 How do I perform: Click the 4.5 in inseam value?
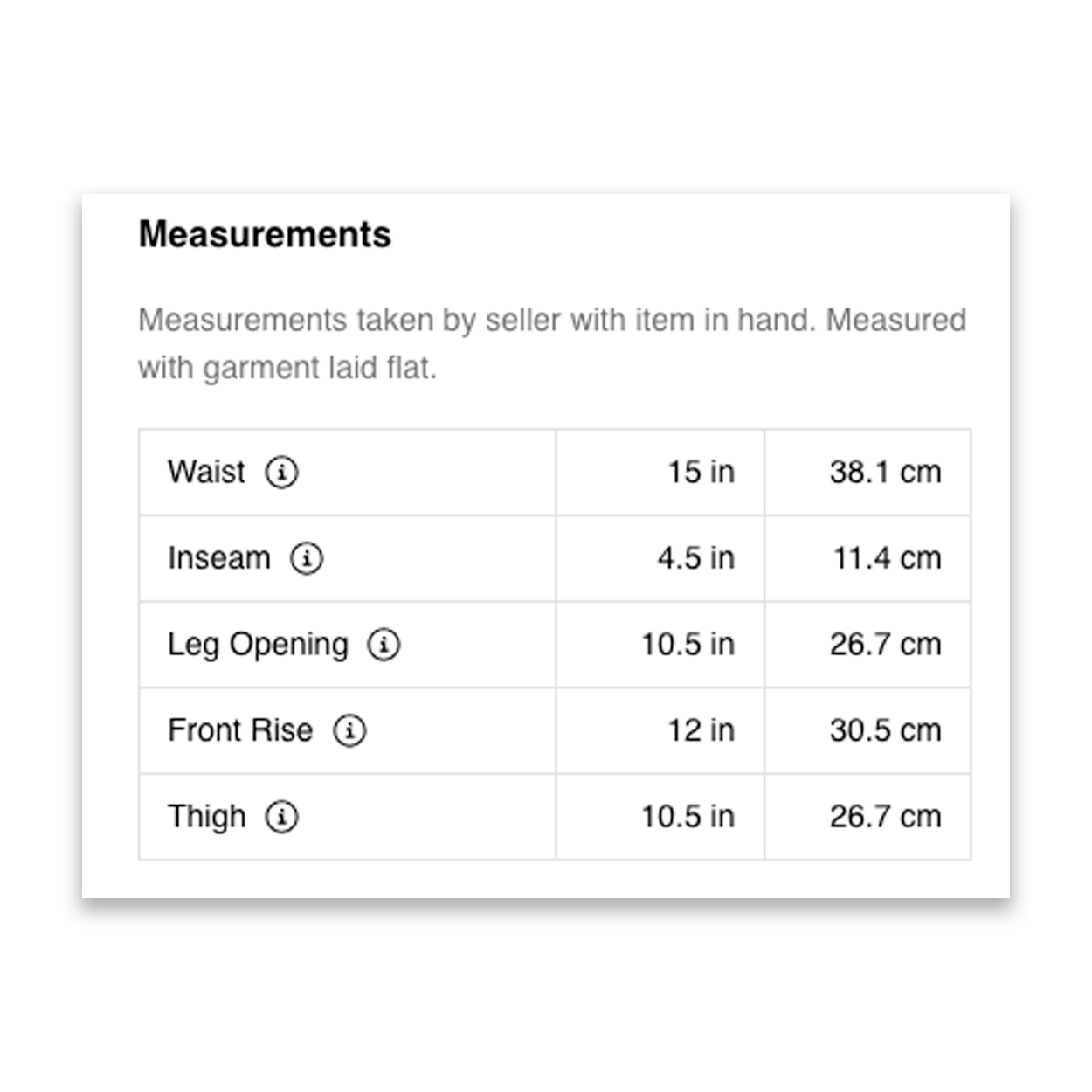pyautogui.click(x=695, y=558)
